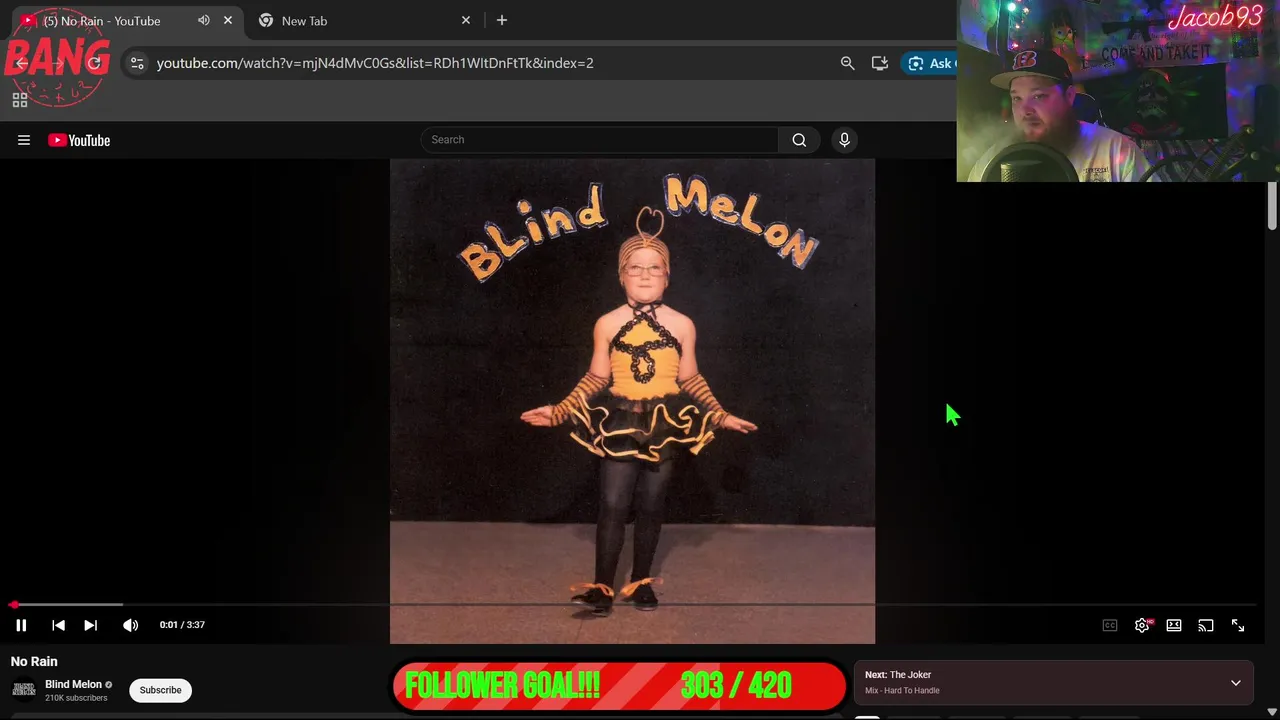
Task: Click the search magnifier button
Action: [799, 140]
